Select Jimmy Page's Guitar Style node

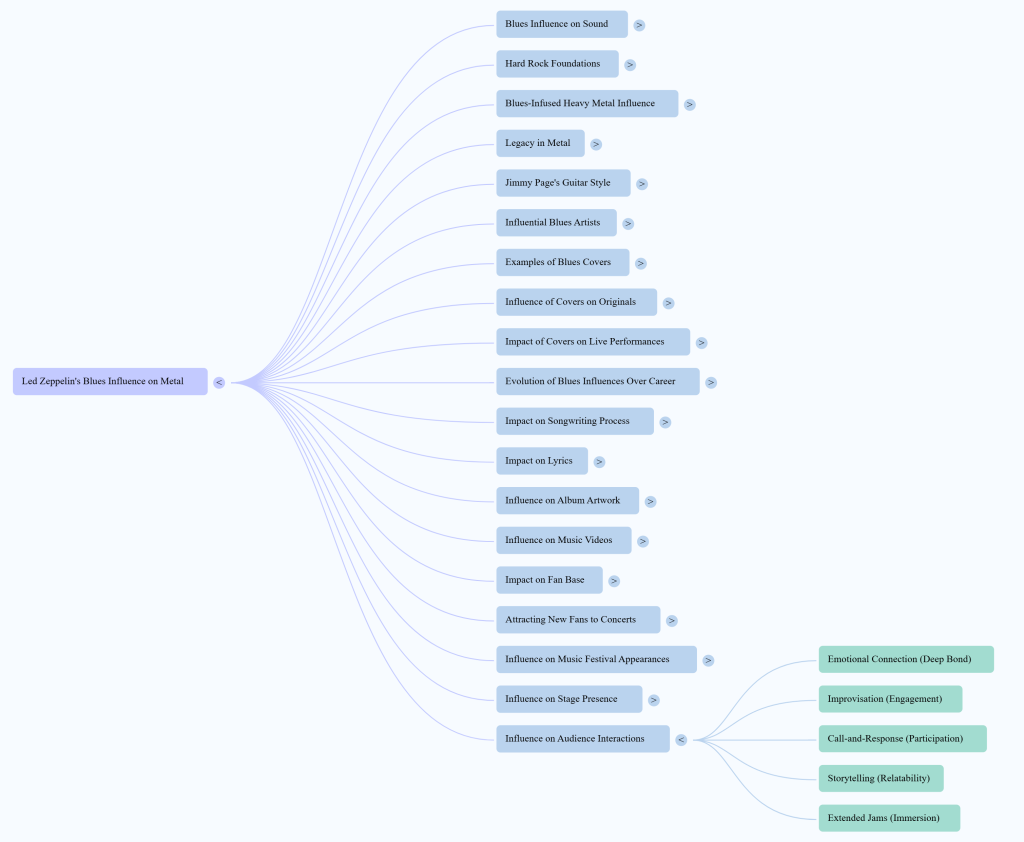coord(564,183)
